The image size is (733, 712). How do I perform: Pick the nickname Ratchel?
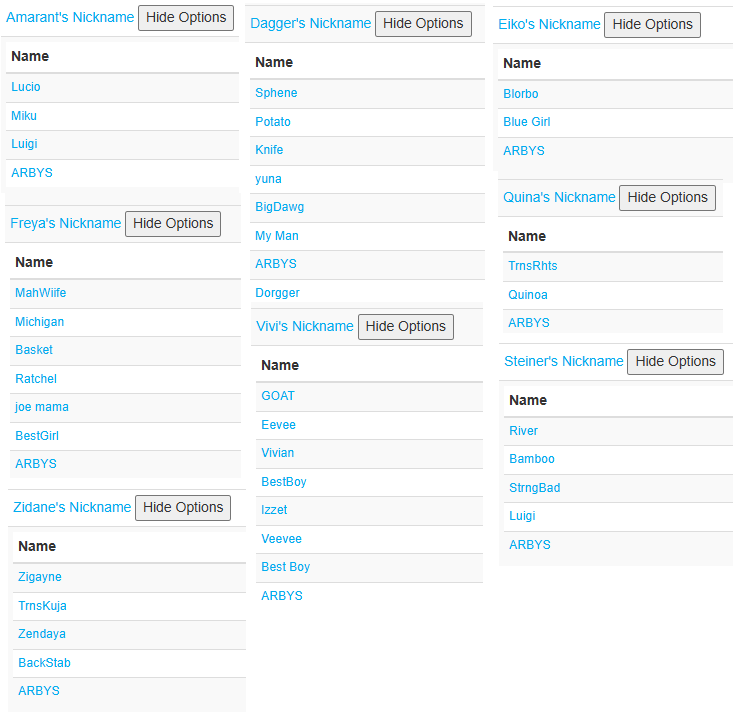coord(36,379)
